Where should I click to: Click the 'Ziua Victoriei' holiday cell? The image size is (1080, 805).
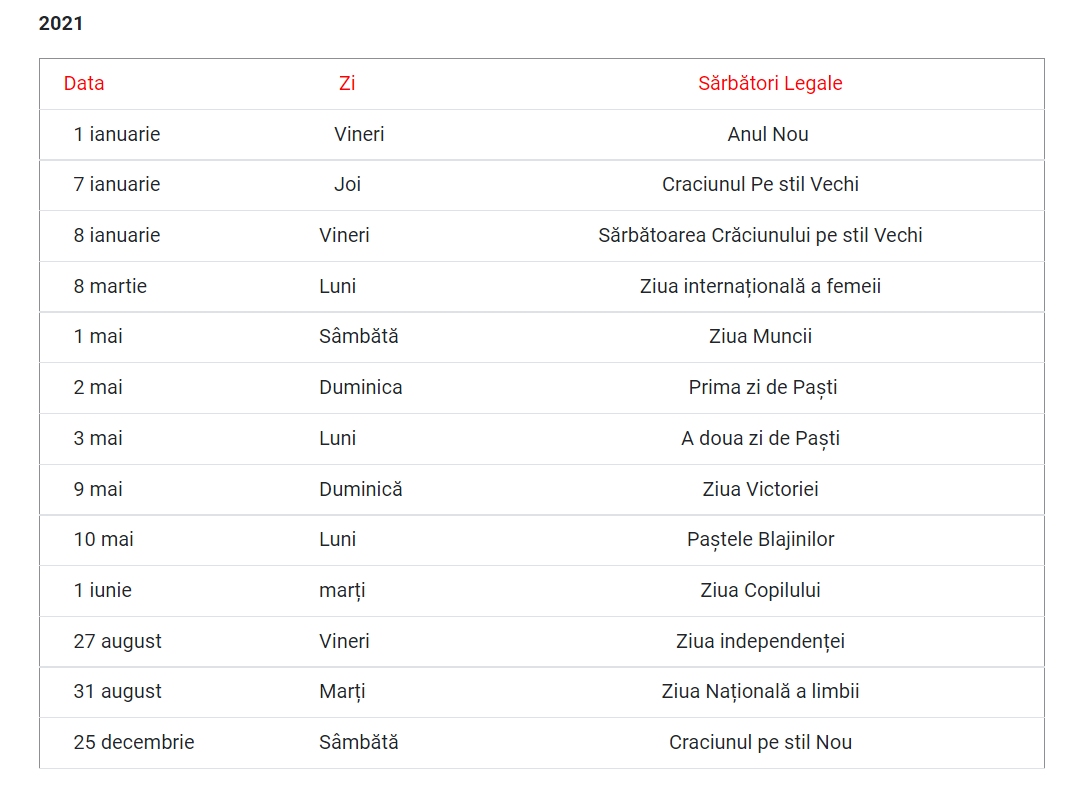pos(760,490)
